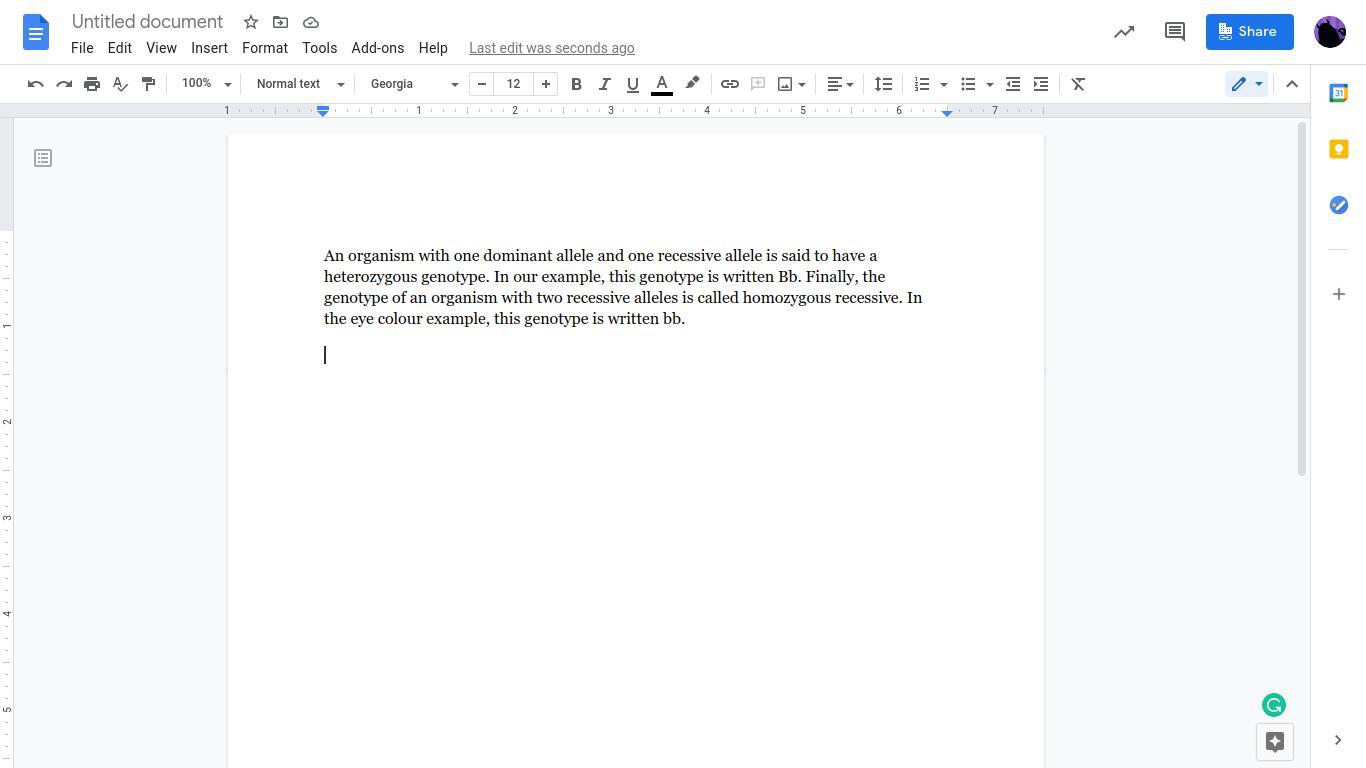Click the Undo arrow icon
This screenshot has width=1366, height=768.
pos(36,84)
